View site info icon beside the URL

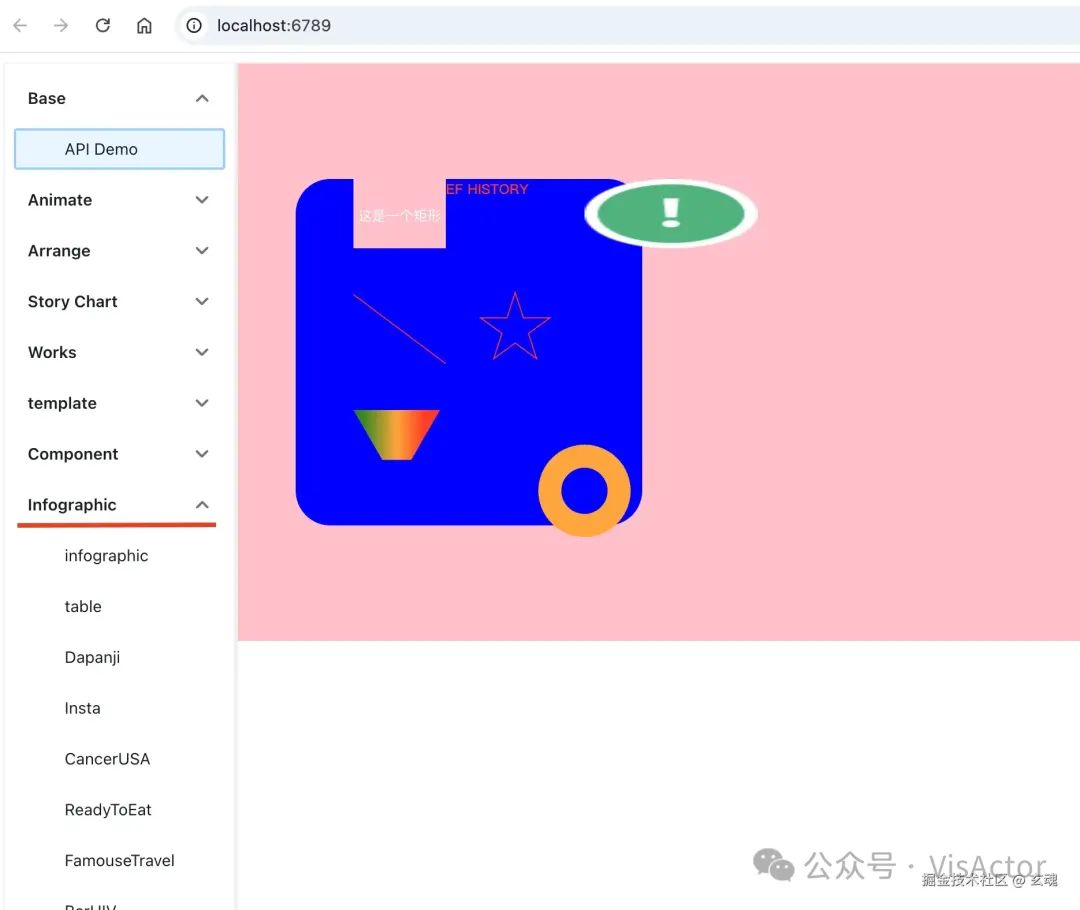(194, 25)
